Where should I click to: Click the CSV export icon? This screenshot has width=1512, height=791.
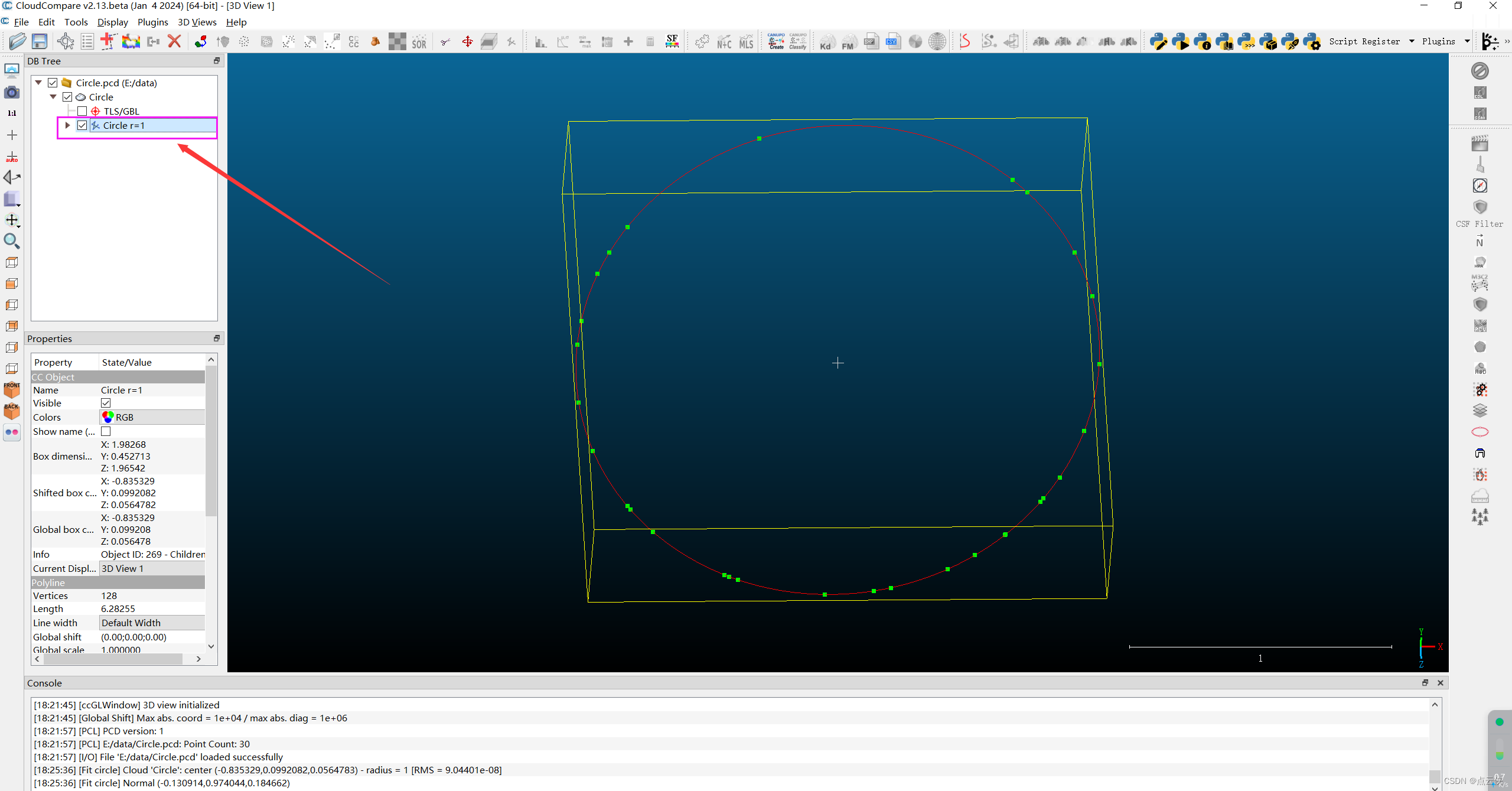[x=892, y=41]
